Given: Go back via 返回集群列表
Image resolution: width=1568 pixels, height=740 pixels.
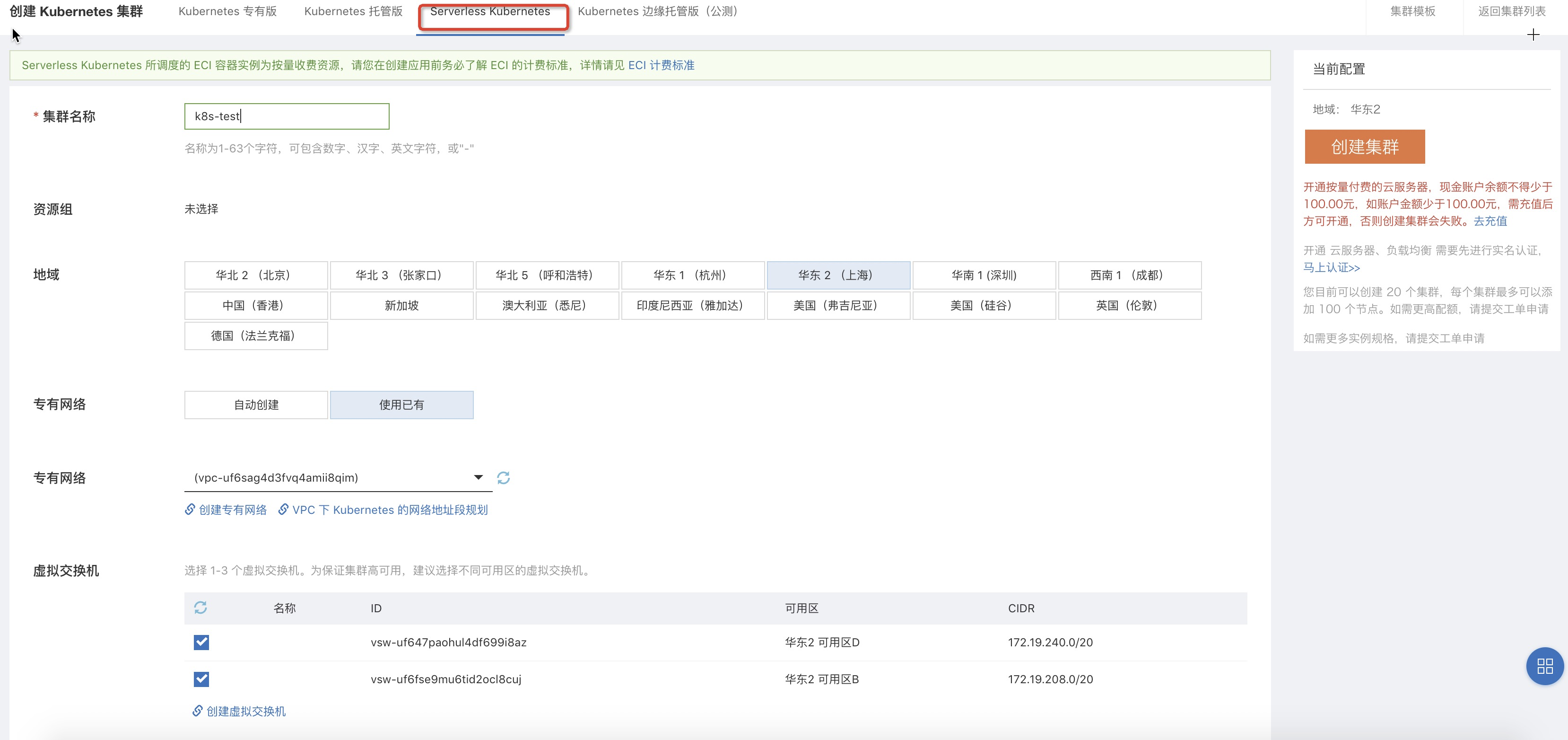Looking at the screenshot, I should (x=1512, y=11).
